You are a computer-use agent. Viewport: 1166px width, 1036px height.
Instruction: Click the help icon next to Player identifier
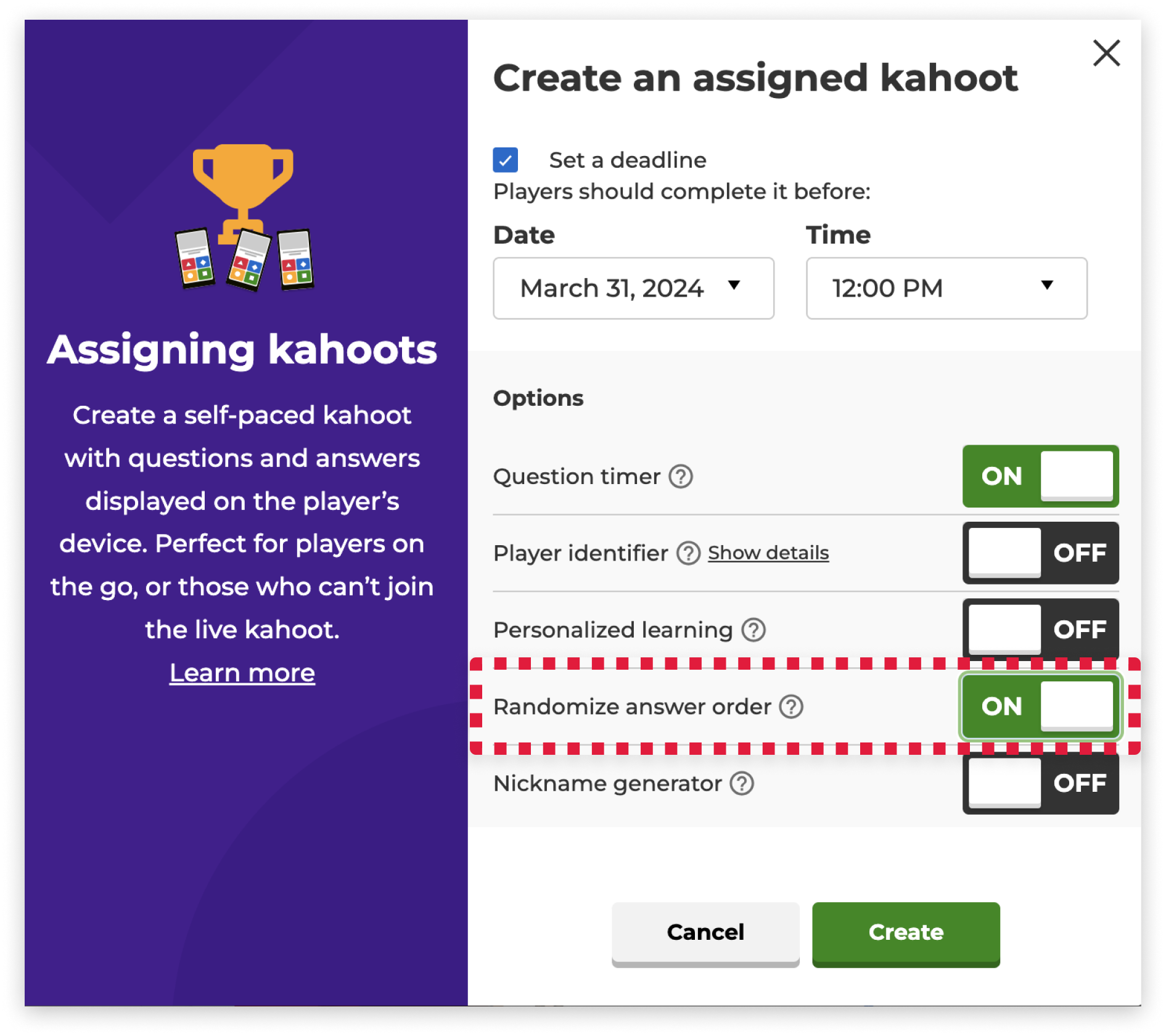tap(688, 553)
